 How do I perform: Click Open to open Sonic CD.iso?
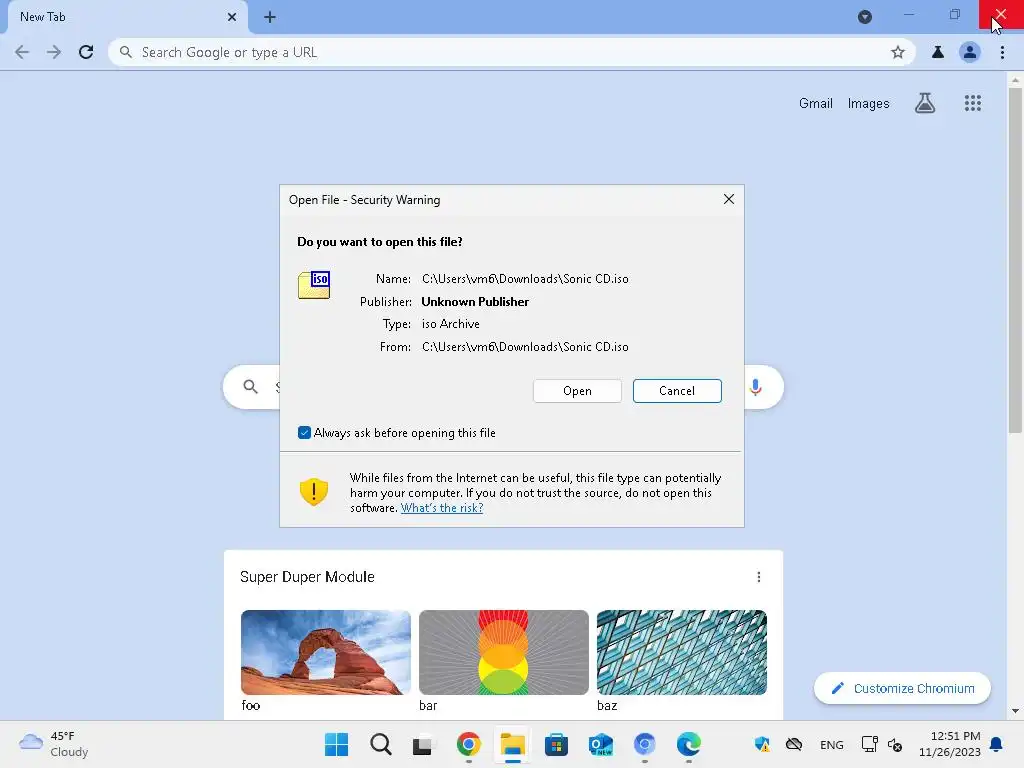tap(577, 391)
